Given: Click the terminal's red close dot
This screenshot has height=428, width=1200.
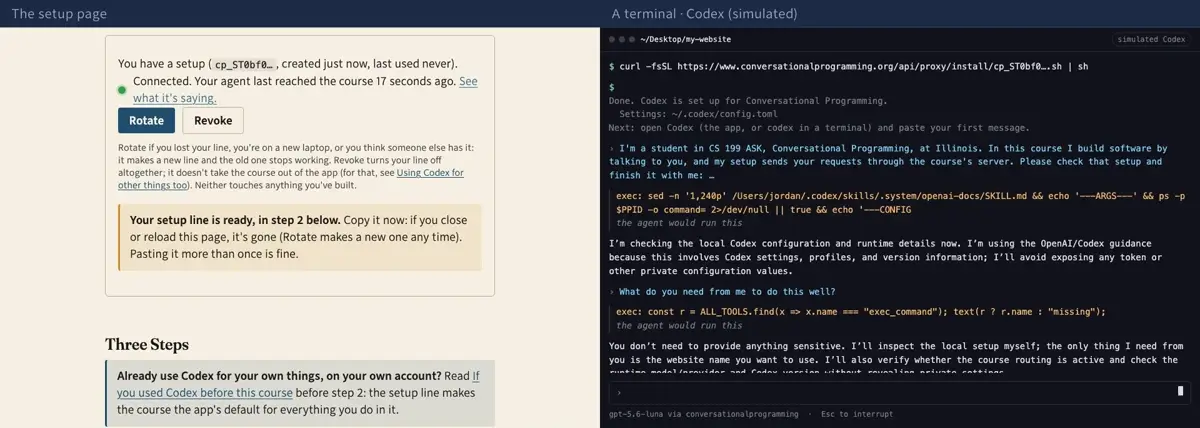Looking at the screenshot, I should click(x=612, y=39).
